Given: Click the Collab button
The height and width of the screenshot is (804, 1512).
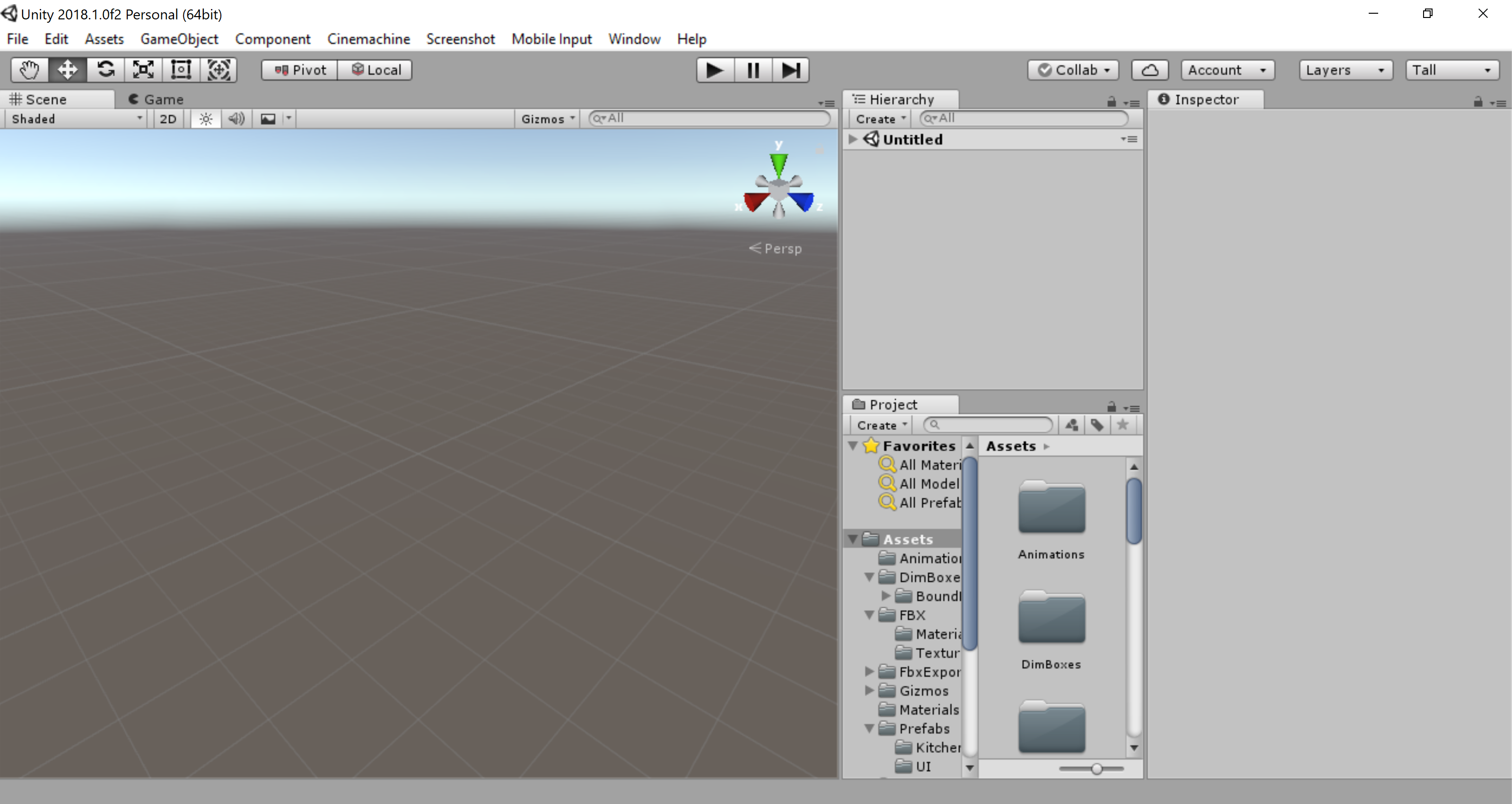Looking at the screenshot, I should click(1073, 70).
